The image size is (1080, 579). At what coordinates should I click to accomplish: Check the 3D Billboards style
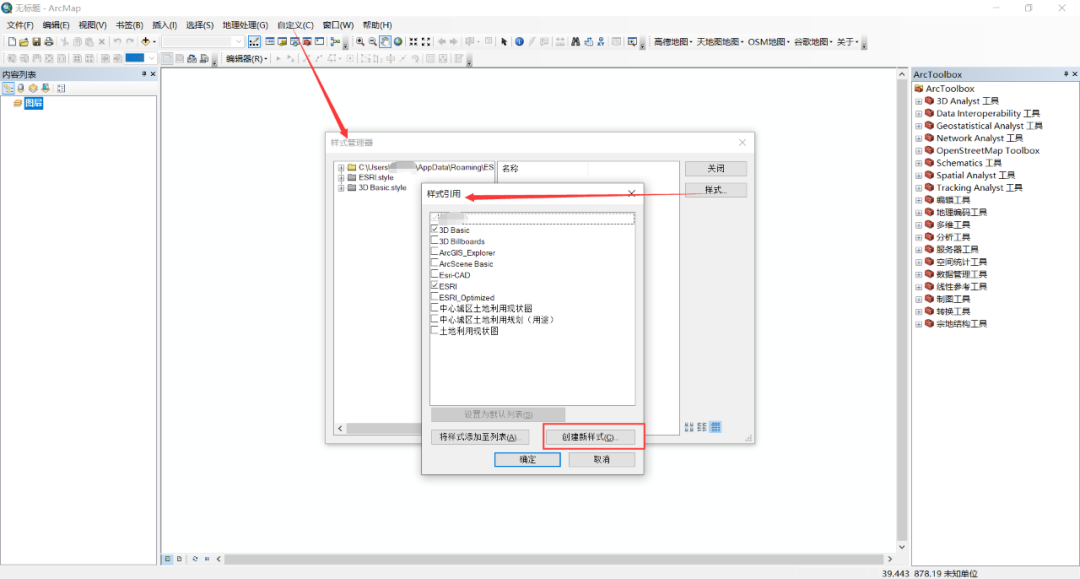435,240
